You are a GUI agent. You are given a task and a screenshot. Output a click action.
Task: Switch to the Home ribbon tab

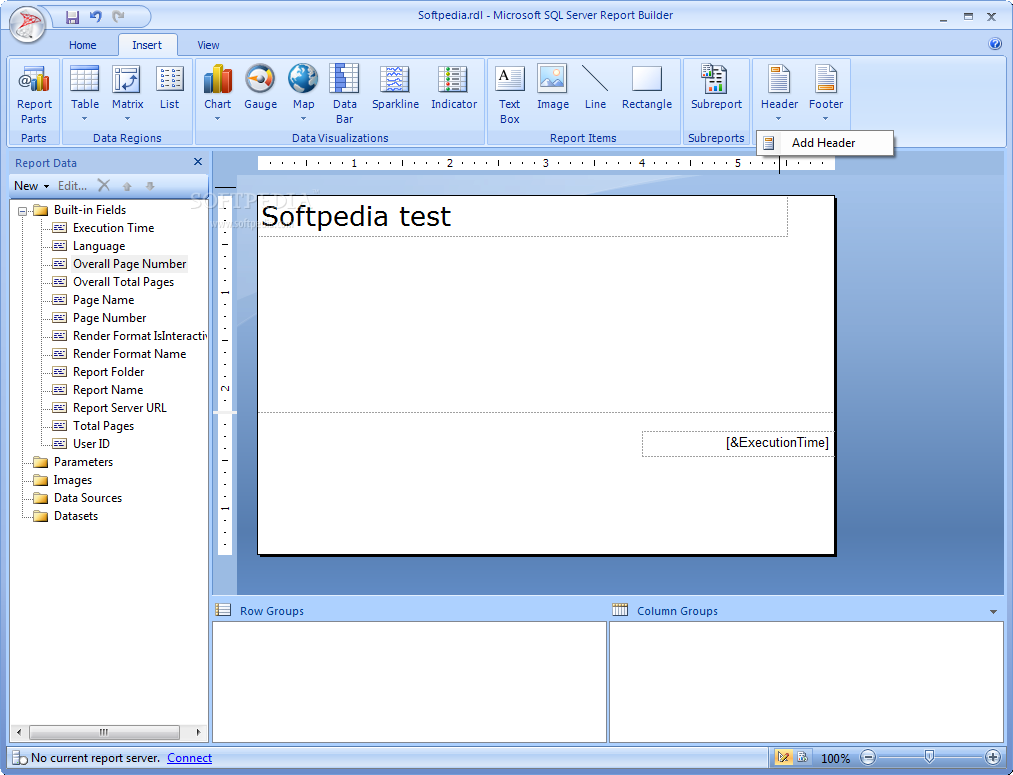(83, 45)
